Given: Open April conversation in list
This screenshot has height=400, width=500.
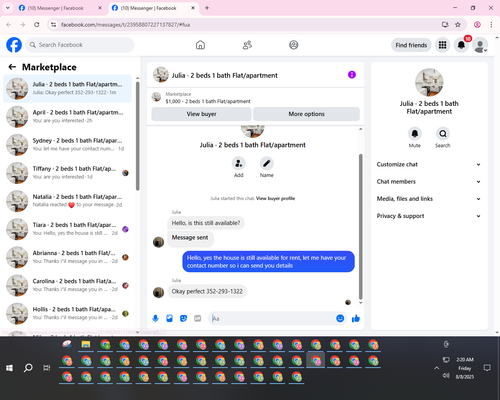Looking at the screenshot, I should tap(67, 117).
